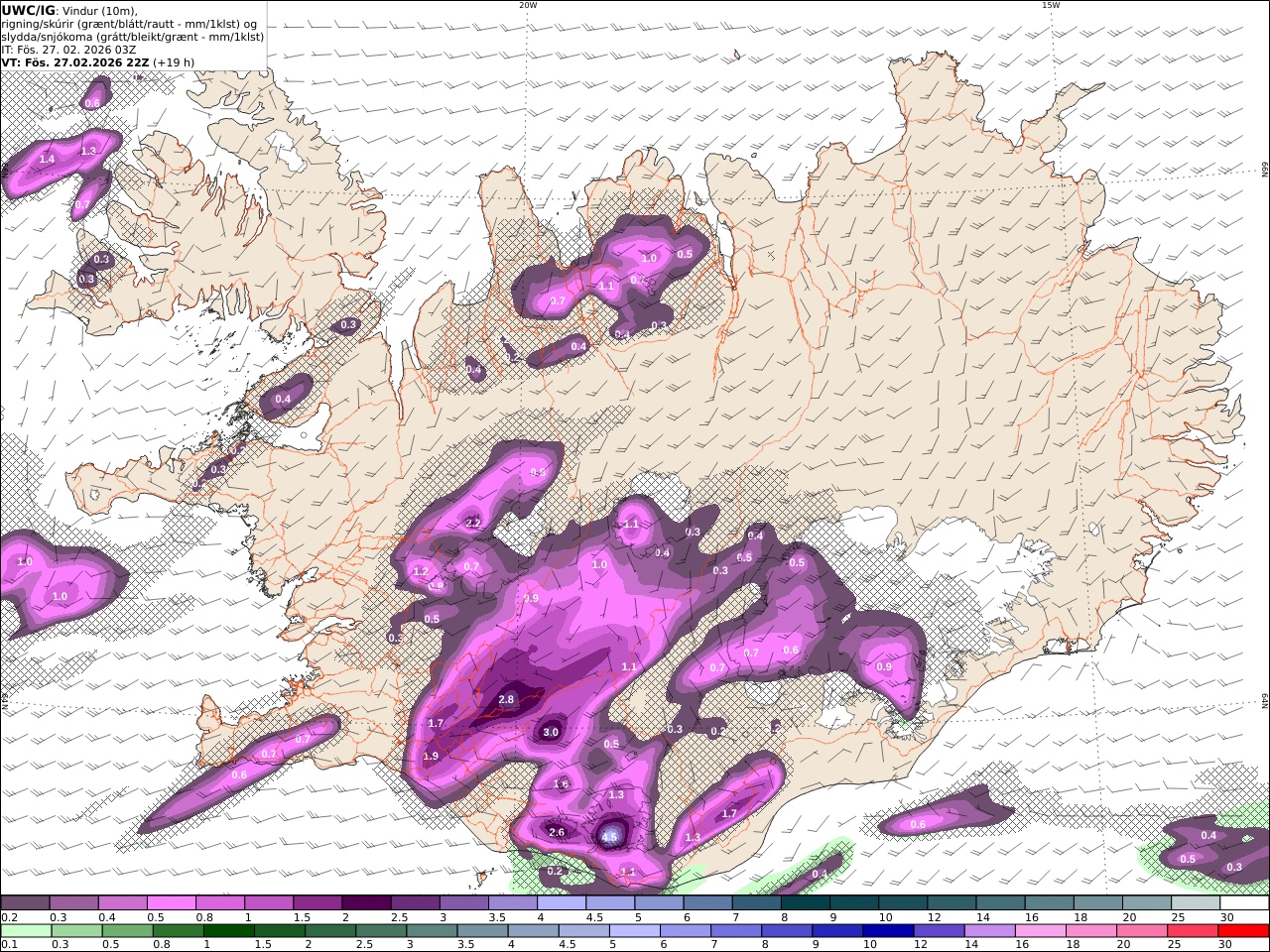This screenshot has width=1270, height=952.
Task: Click the 2.2 precipitation value on the map
Action: (x=473, y=523)
